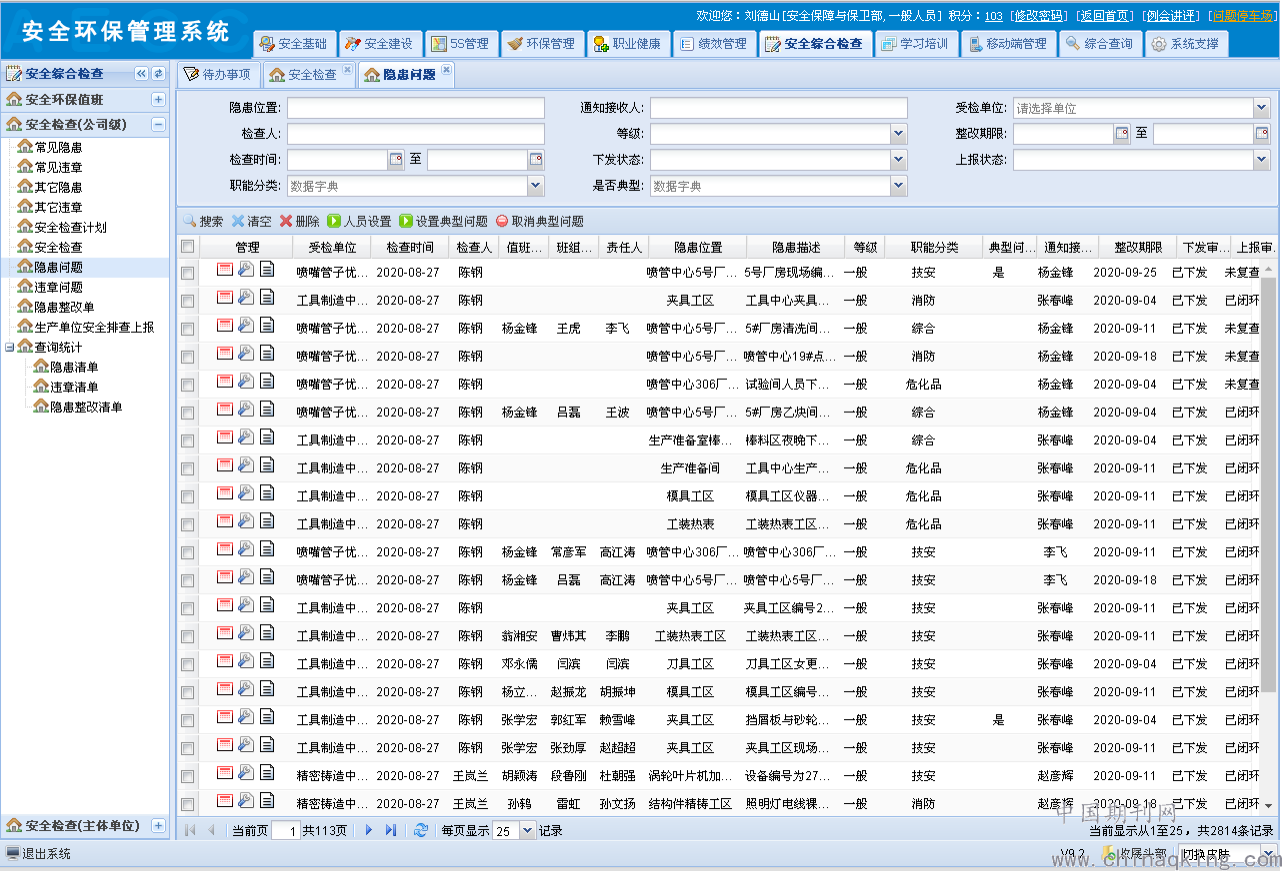Collapse the 安全检查(公司级) sidebar panel
Image resolution: width=1282 pixels, height=871 pixels.
point(158,125)
